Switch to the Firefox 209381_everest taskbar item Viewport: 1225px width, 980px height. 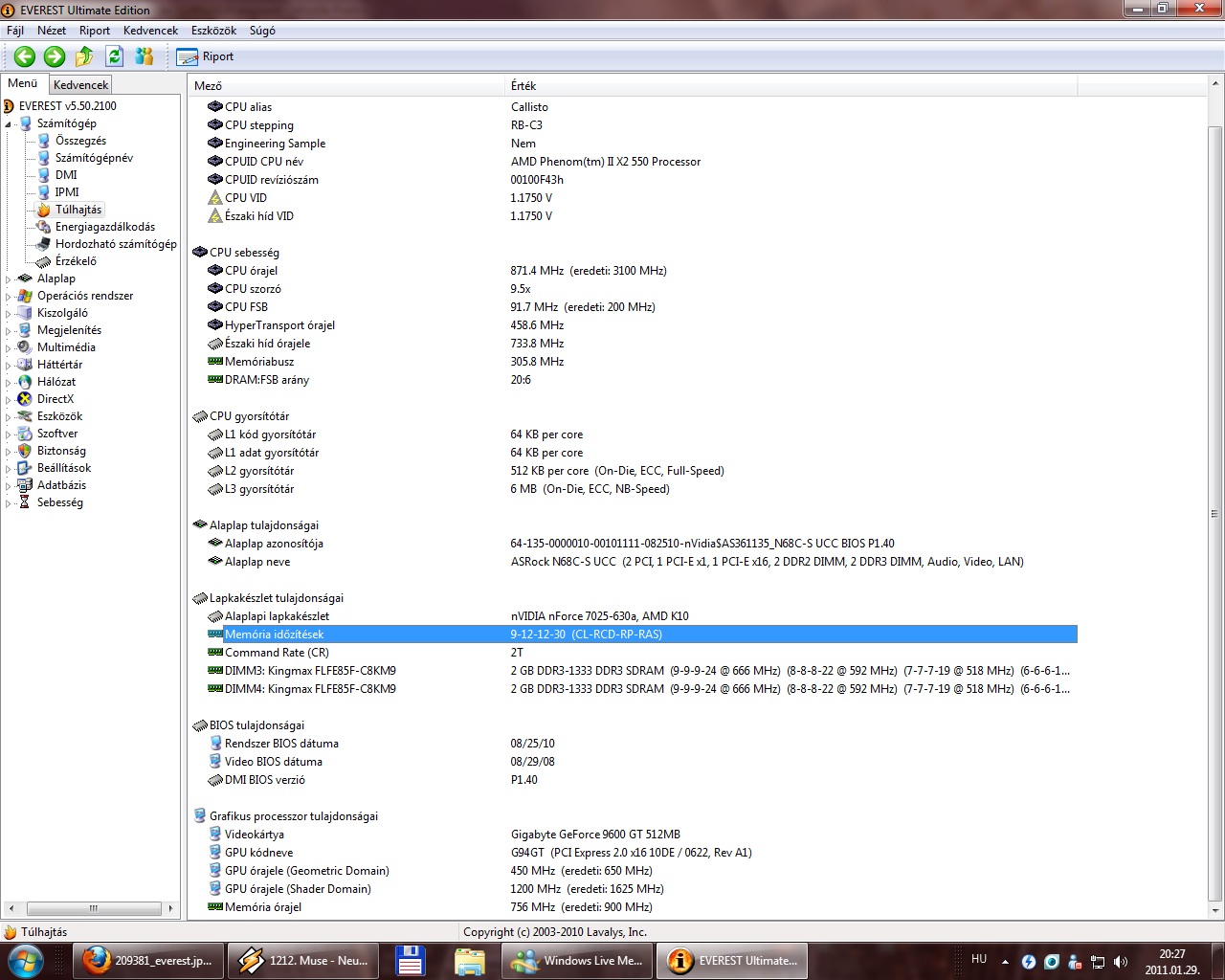point(148,961)
